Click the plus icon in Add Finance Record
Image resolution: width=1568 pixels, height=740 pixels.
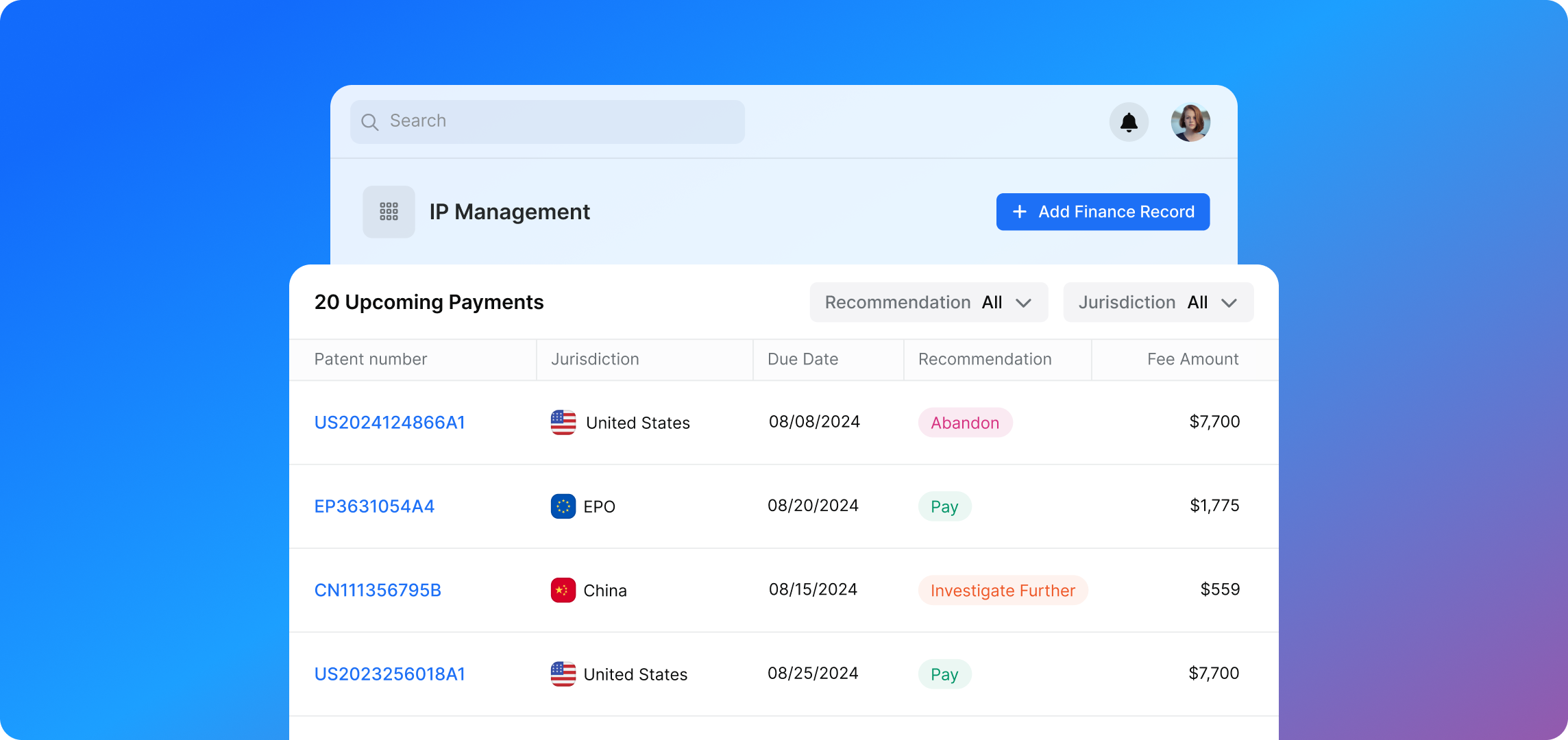[x=1020, y=212]
